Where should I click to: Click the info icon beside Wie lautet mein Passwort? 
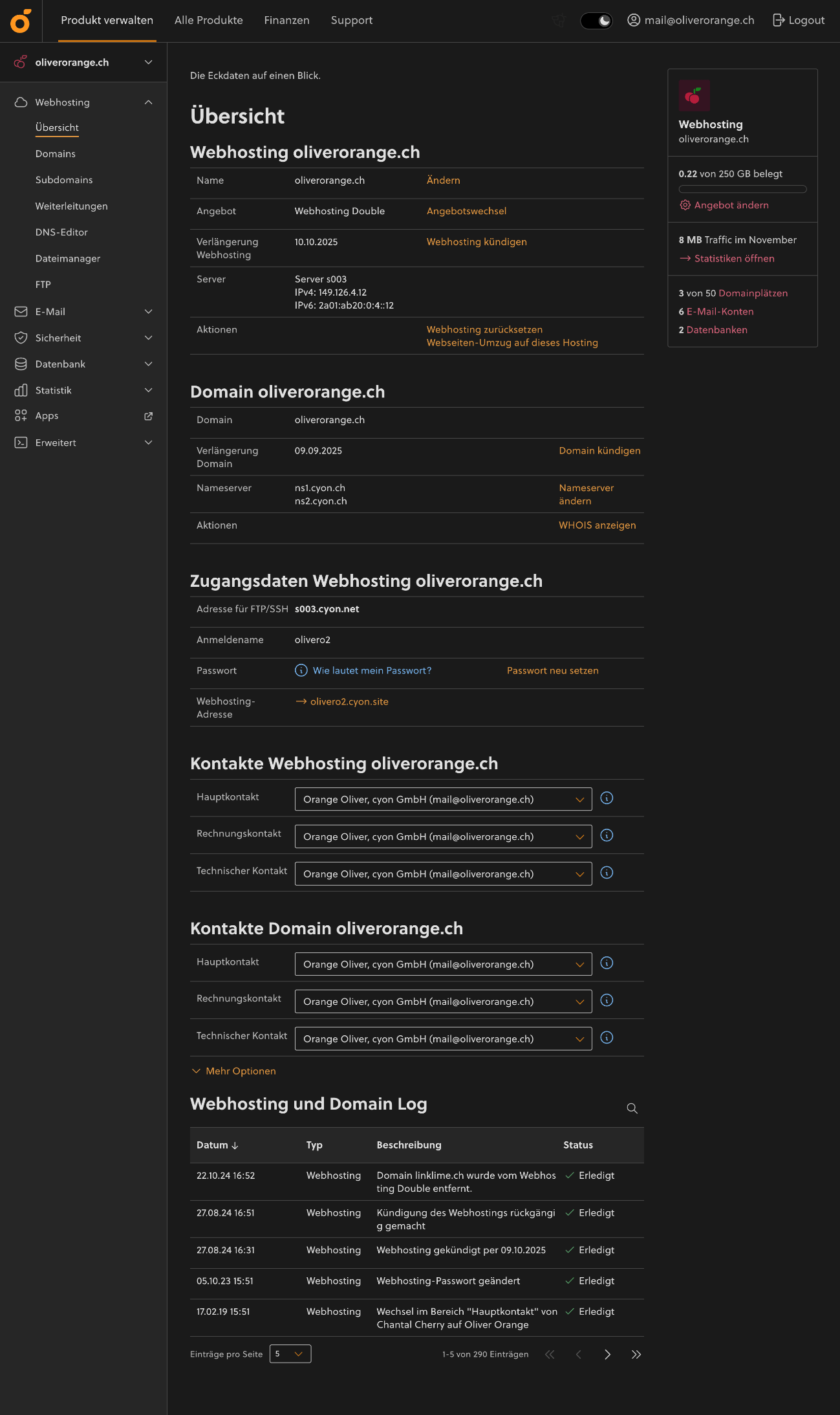[301, 670]
